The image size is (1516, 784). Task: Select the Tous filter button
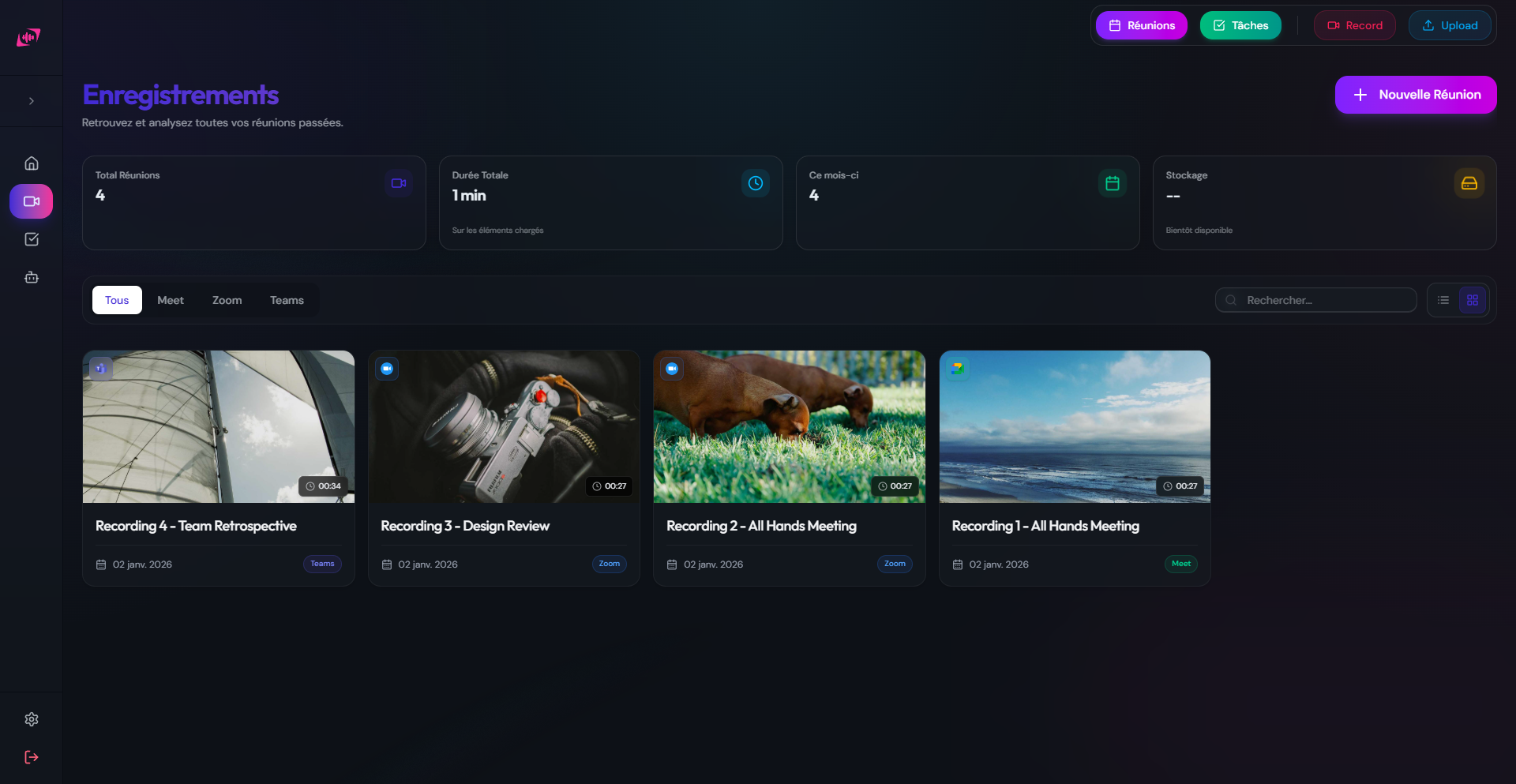117,300
